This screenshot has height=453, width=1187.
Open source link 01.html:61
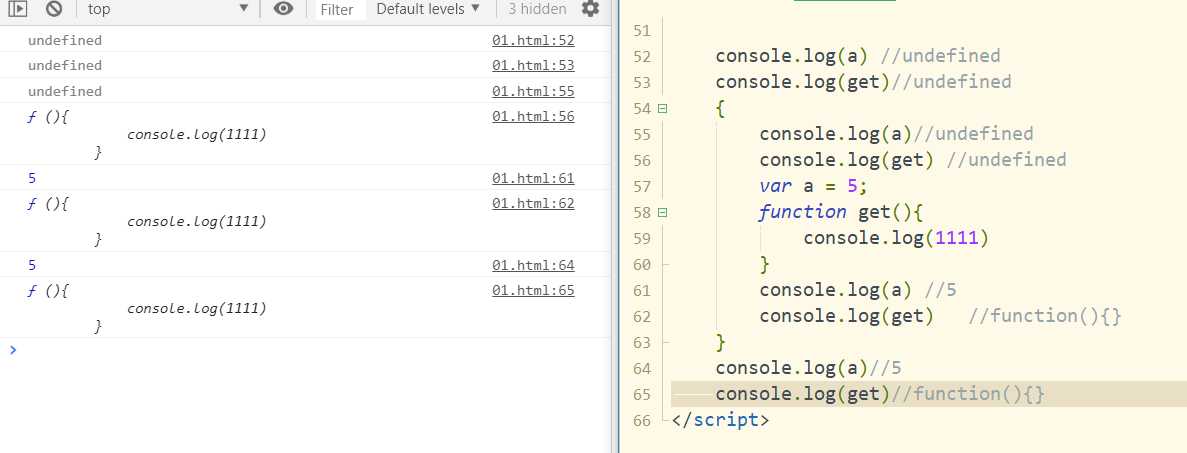pyautogui.click(x=533, y=179)
